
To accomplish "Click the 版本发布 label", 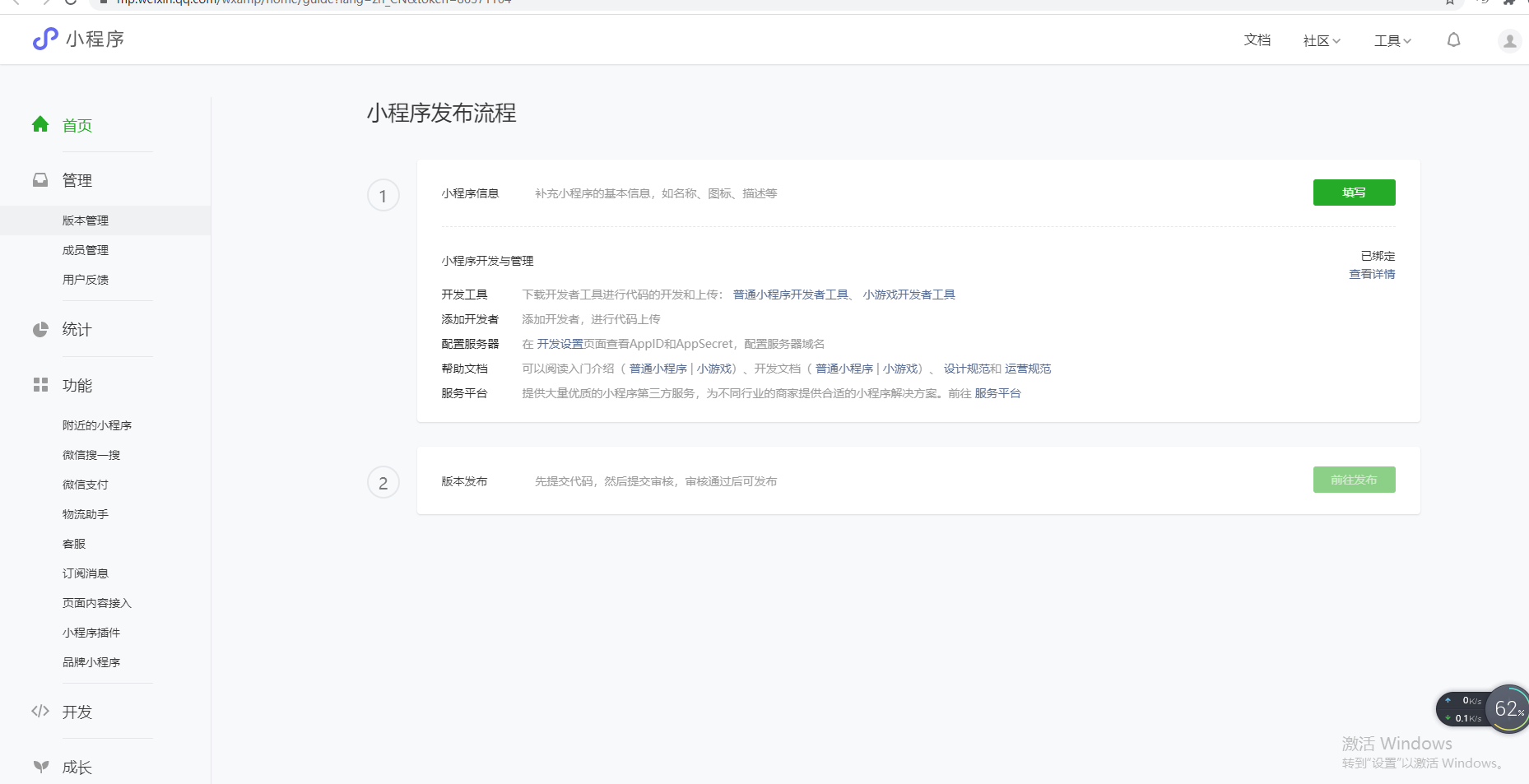I will coord(464,481).
